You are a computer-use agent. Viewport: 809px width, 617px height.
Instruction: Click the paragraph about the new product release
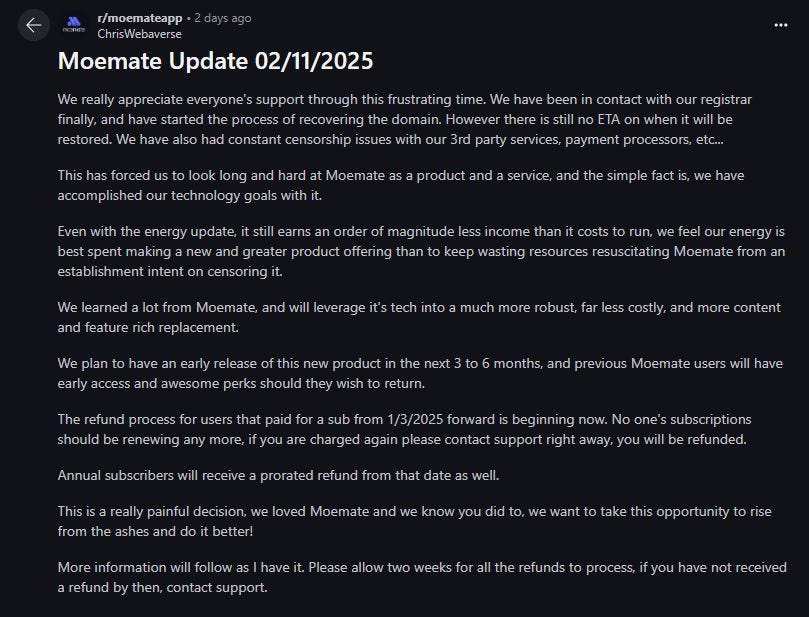pos(420,371)
